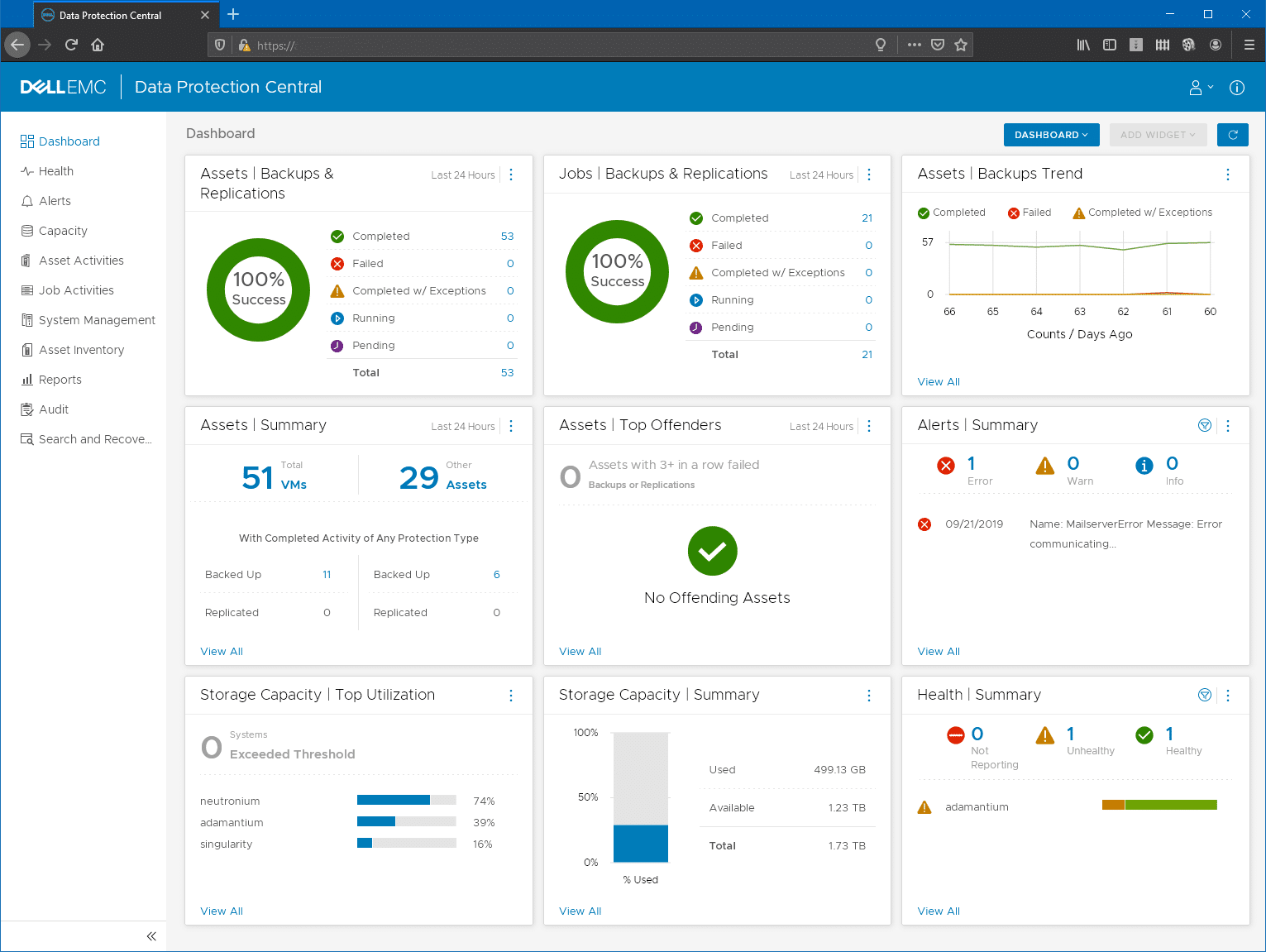Open Capacity from the sidebar
The height and width of the screenshot is (952, 1266).
[x=63, y=231]
